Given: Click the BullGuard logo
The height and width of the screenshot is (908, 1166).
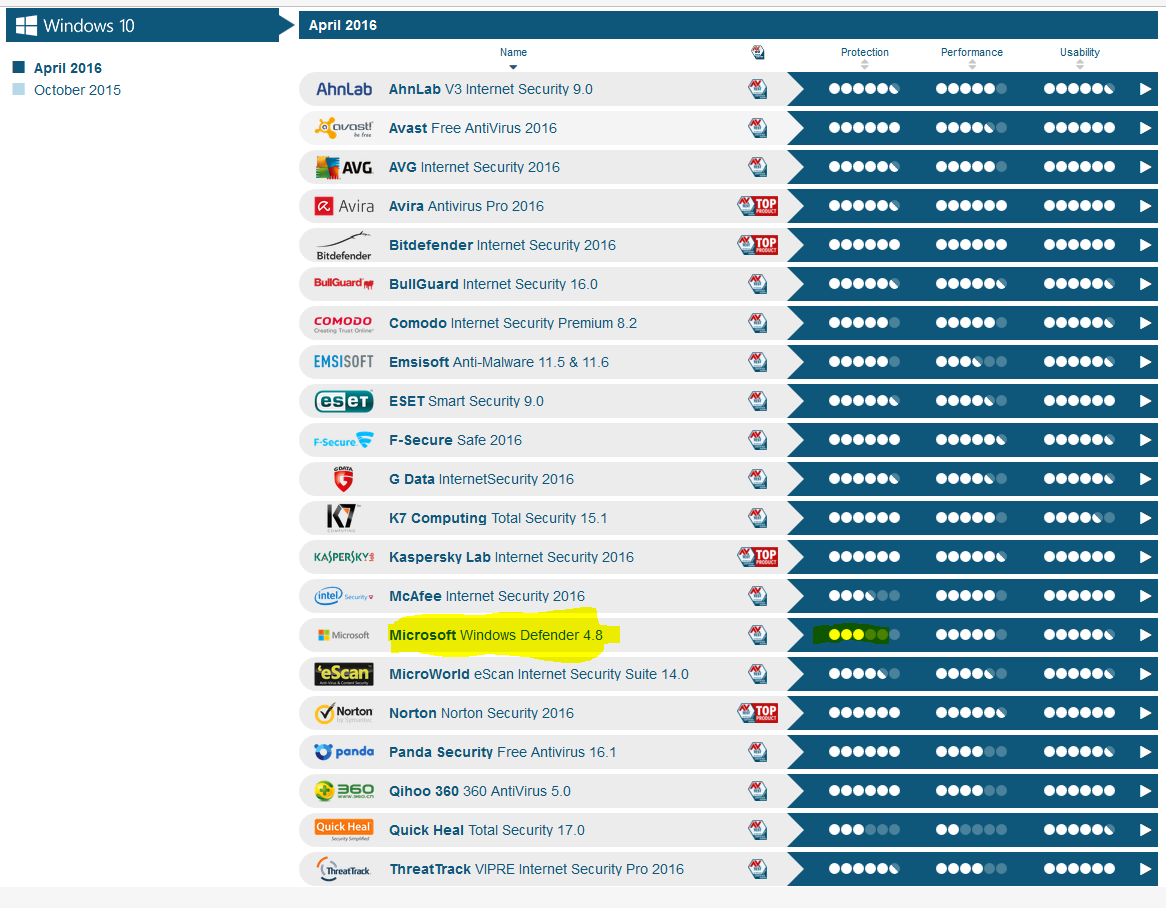Looking at the screenshot, I should click(344, 283).
